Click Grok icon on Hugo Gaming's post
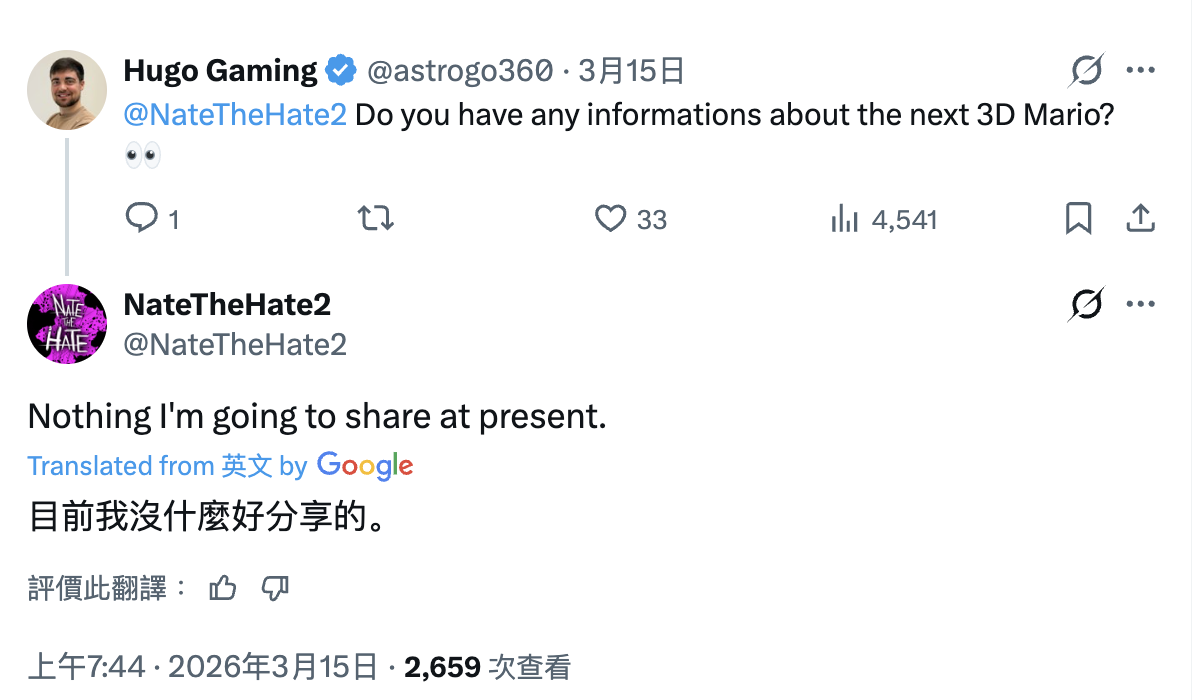This screenshot has width=1192, height=700. coord(1085,71)
